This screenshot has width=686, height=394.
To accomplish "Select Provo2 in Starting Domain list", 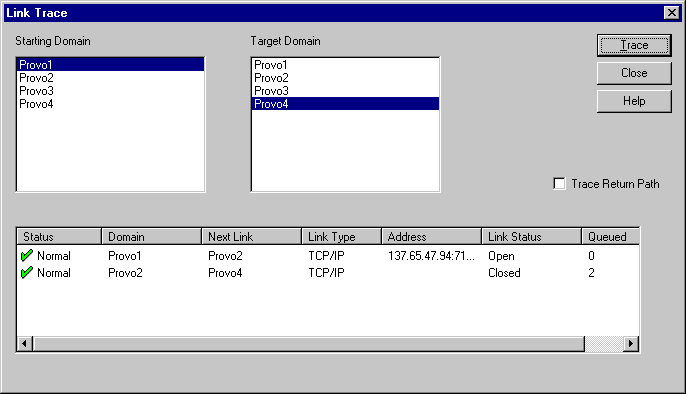I will tap(110, 78).
